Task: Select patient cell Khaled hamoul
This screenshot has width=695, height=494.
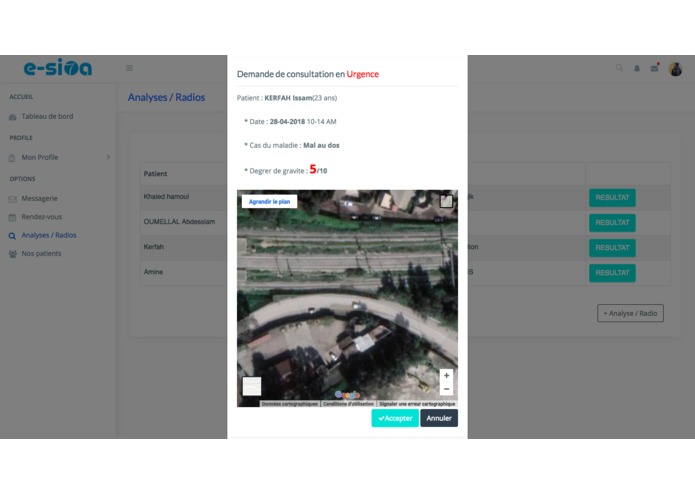Action: 166,197
